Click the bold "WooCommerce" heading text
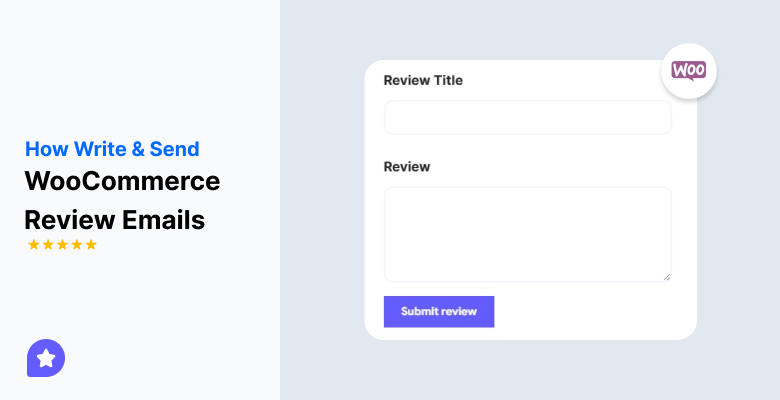The image size is (780, 400). 122,182
